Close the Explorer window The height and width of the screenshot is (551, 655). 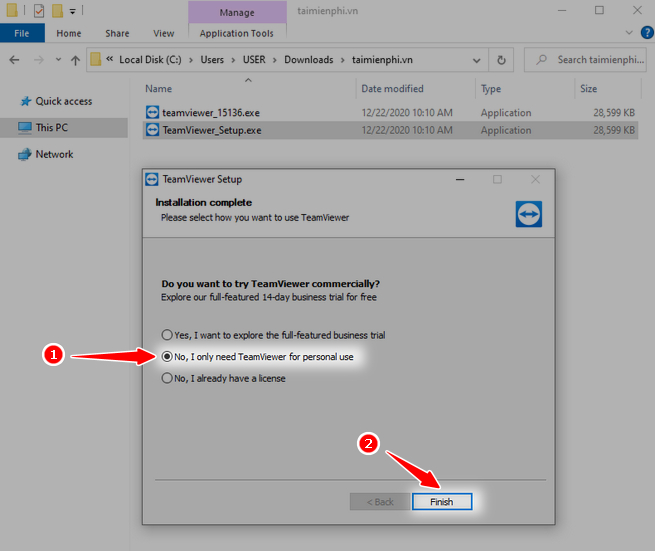pos(637,10)
